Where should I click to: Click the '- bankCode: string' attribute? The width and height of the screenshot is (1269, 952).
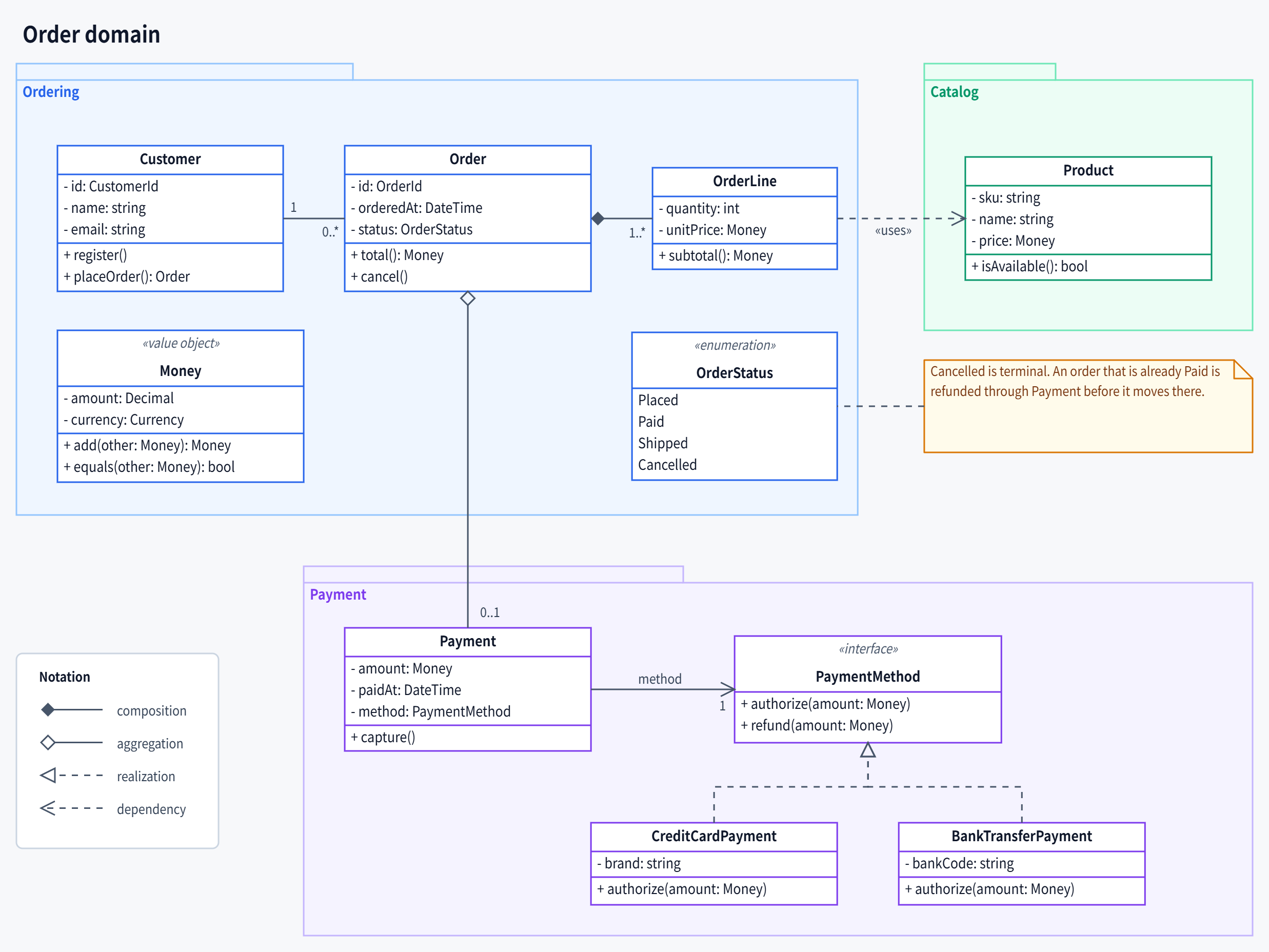(960, 863)
